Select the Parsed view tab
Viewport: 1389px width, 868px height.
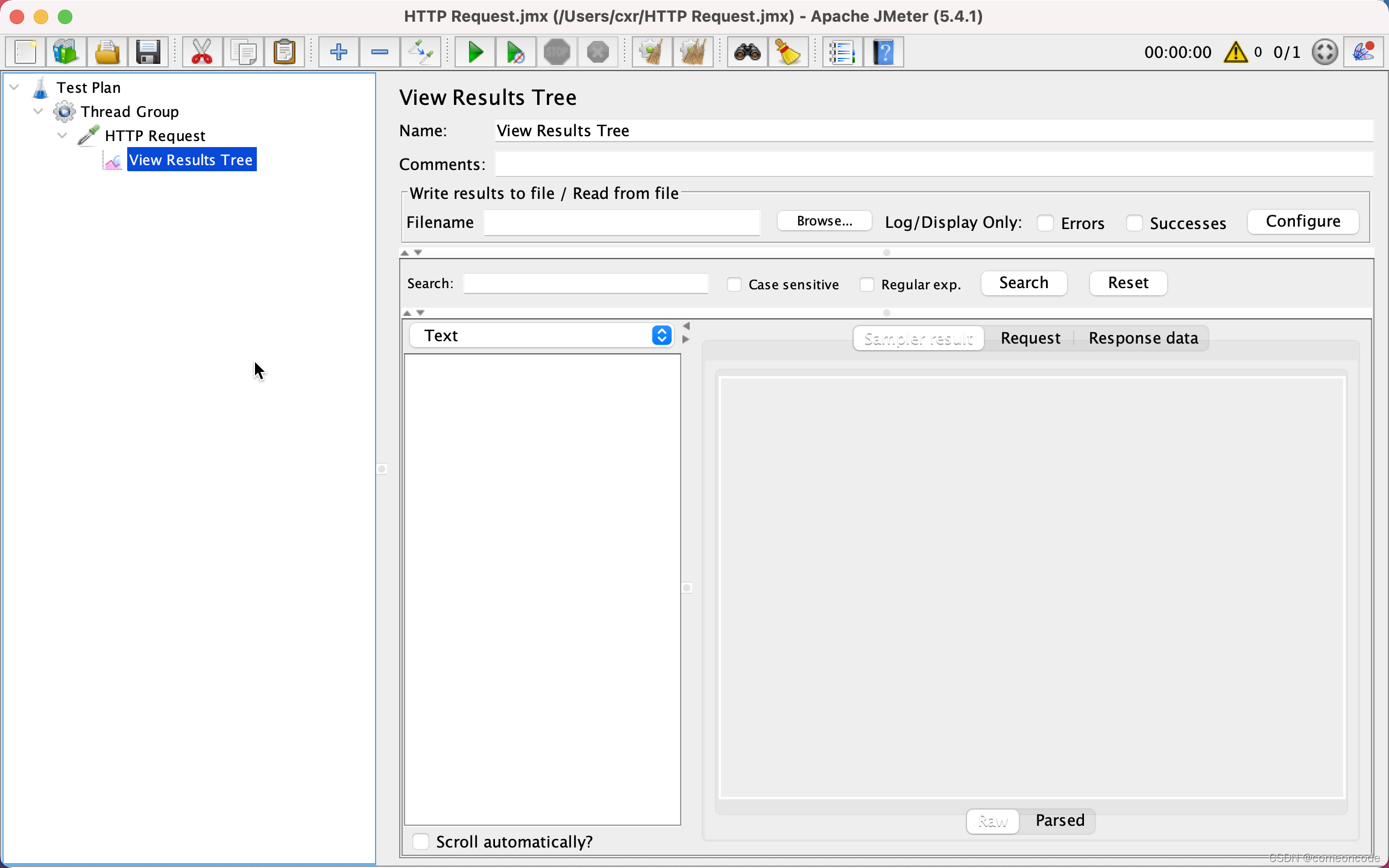[1059, 821]
